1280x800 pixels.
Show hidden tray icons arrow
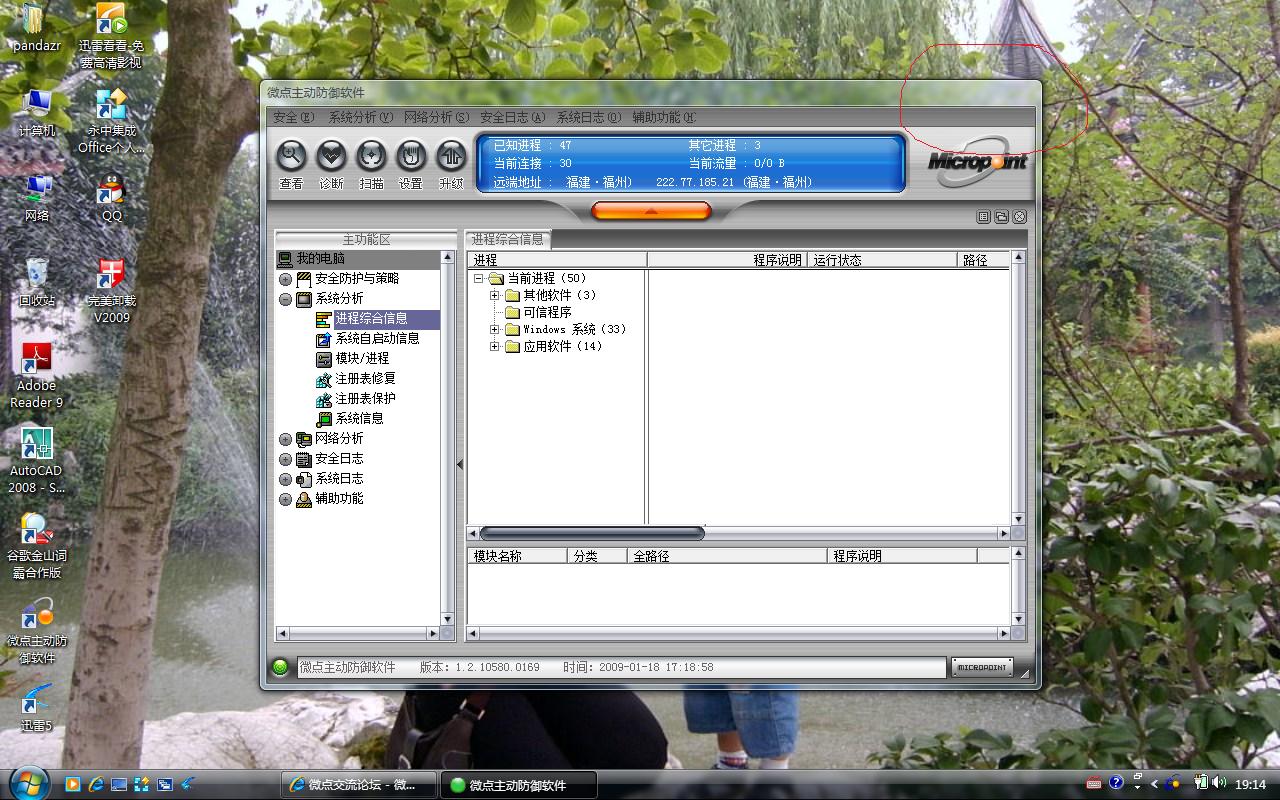pyautogui.click(x=1155, y=783)
